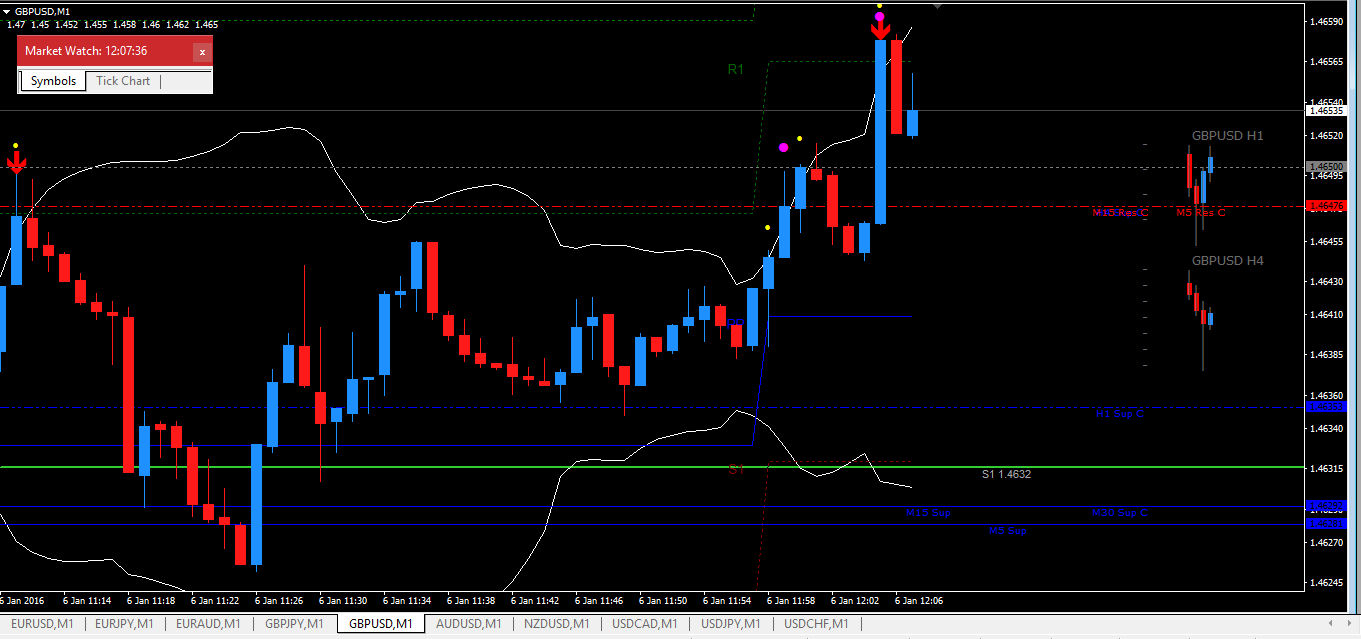The width and height of the screenshot is (1361, 639).
Task: Click the 6 Jan 11:14 time axis label
Action: point(88,601)
